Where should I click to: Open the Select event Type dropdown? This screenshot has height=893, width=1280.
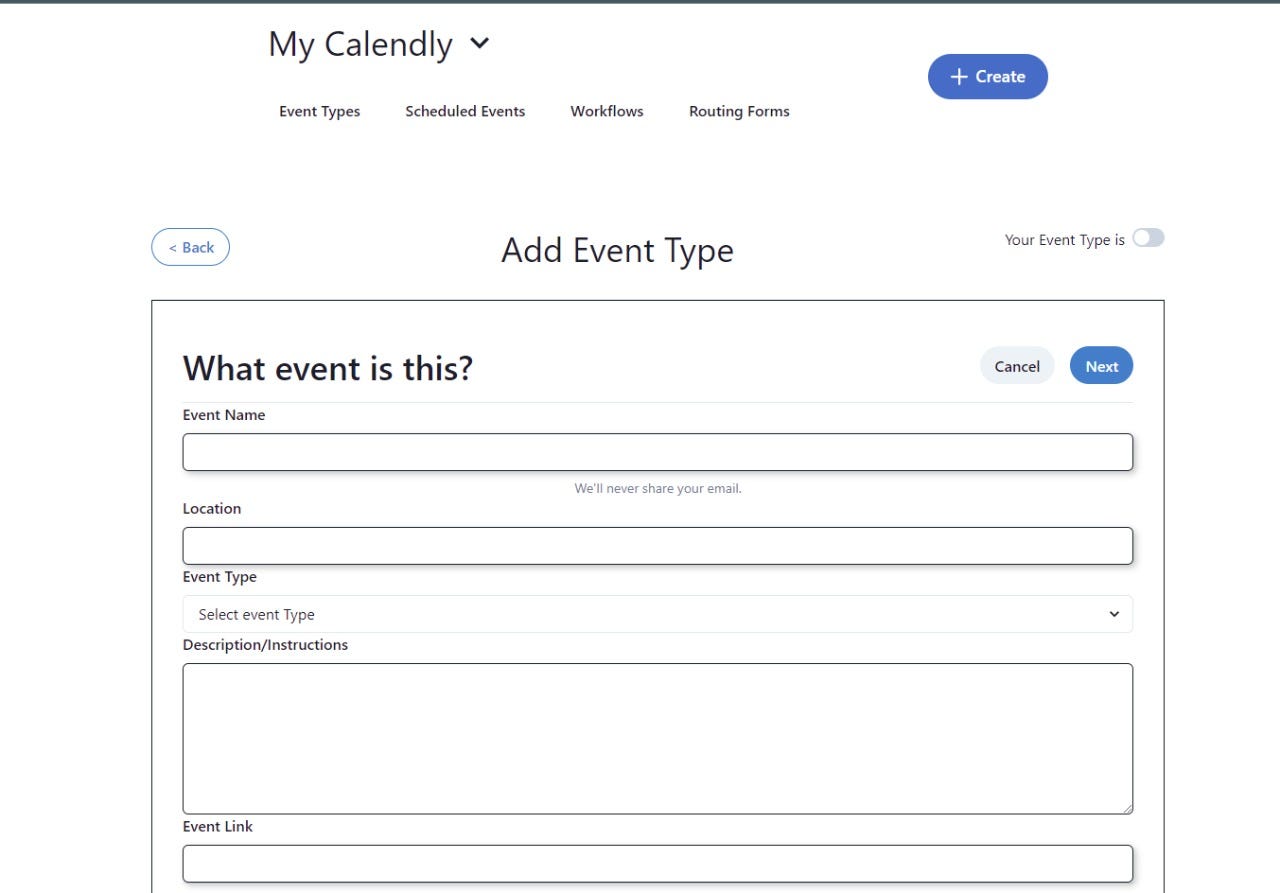click(x=657, y=614)
